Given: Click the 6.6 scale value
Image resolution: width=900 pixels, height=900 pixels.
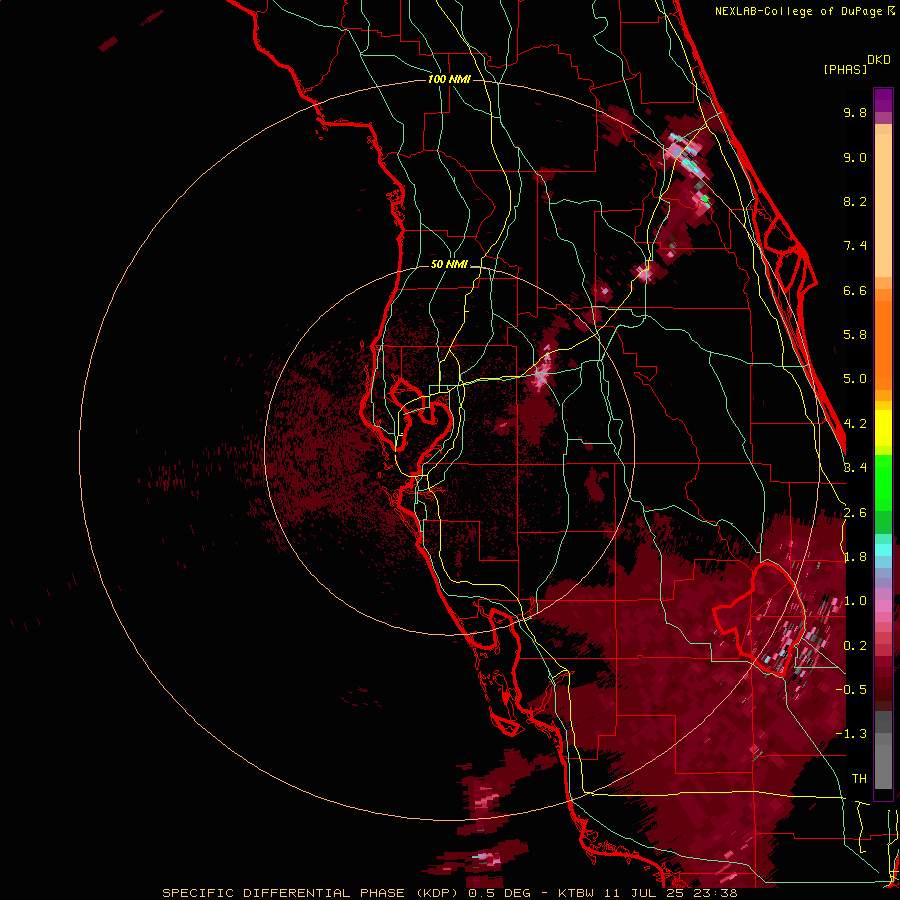Looking at the screenshot, I should [x=855, y=290].
